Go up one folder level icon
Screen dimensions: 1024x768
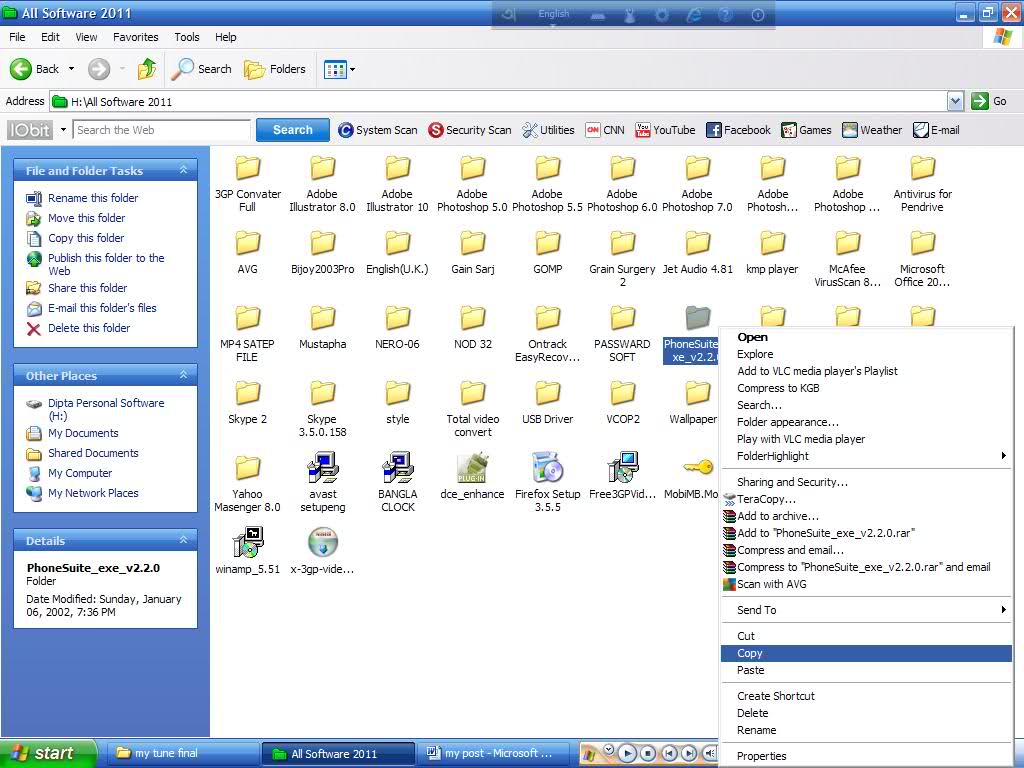[147, 69]
